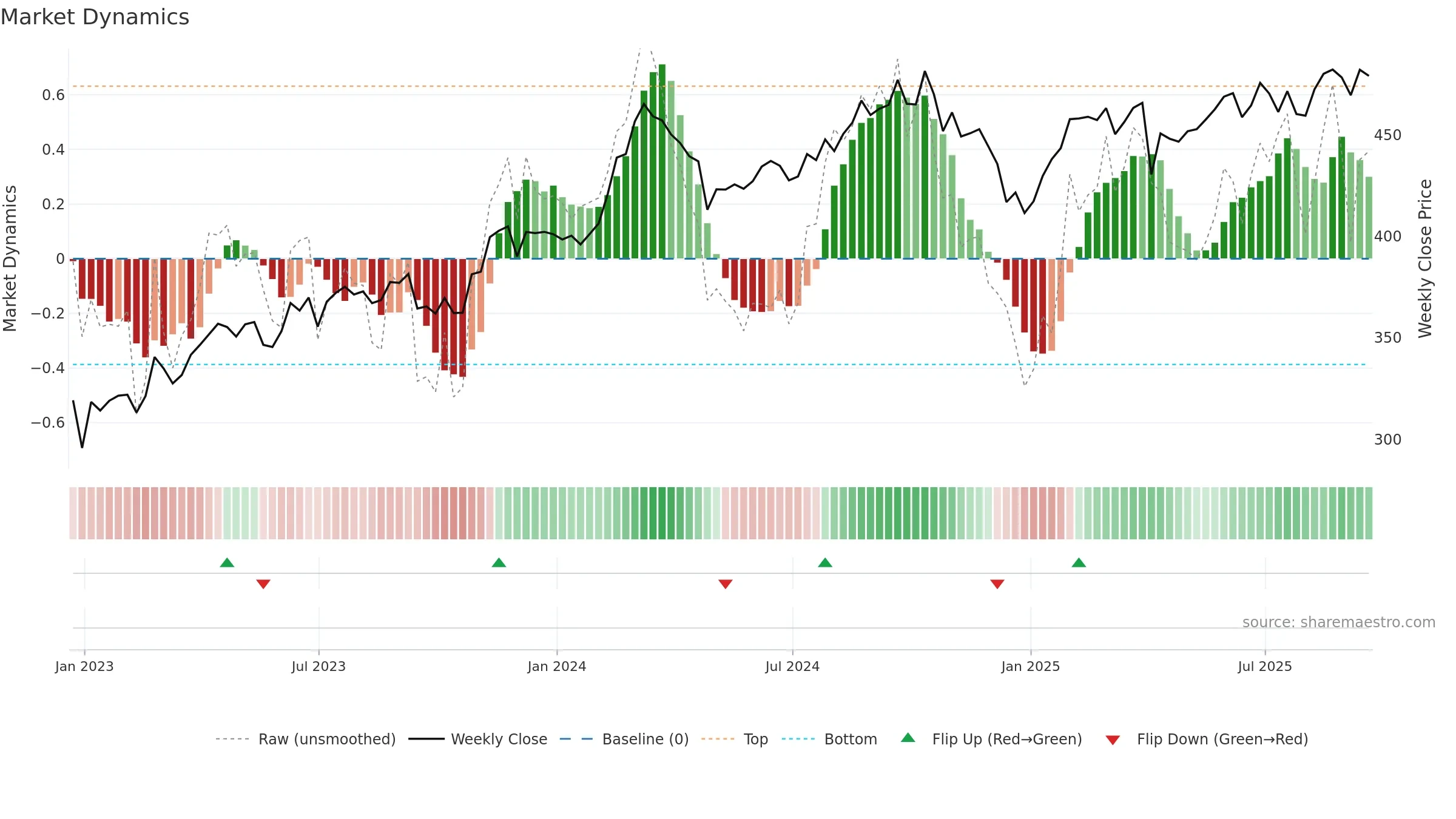Click the Market Dynamics chart title
The height and width of the screenshot is (819, 1456).
[x=95, y=17]
